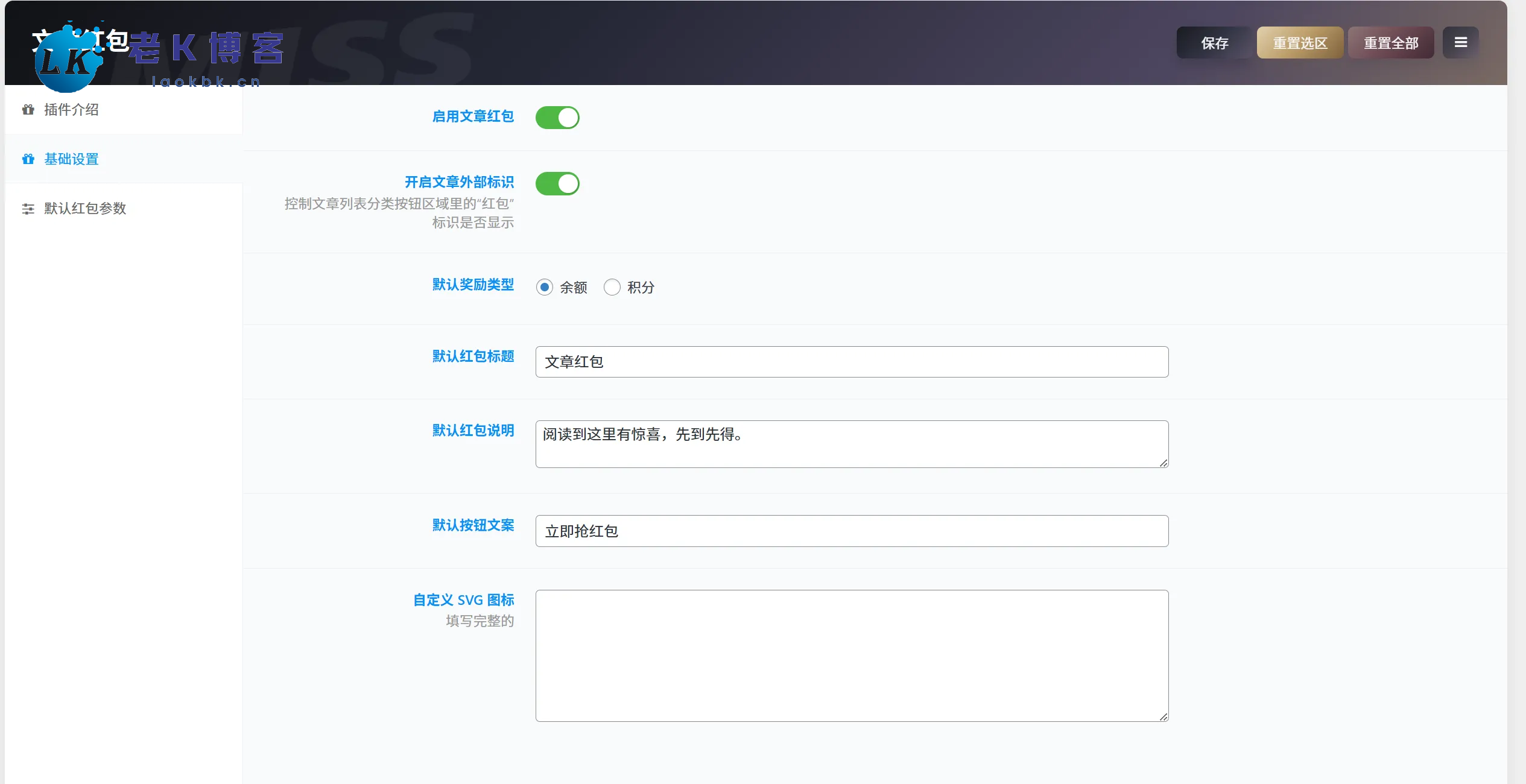
Task: Click the 保存 button
Action: pyautogui.click(x=1214, y=43)
